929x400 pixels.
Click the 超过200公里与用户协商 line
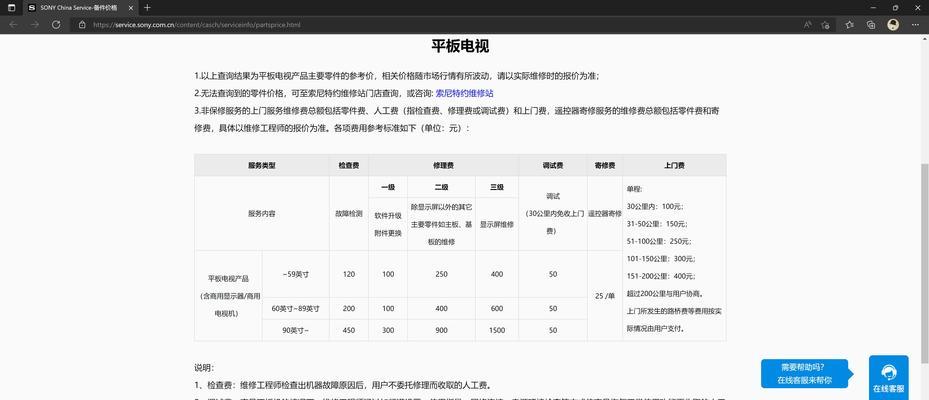tap(665, 293)
